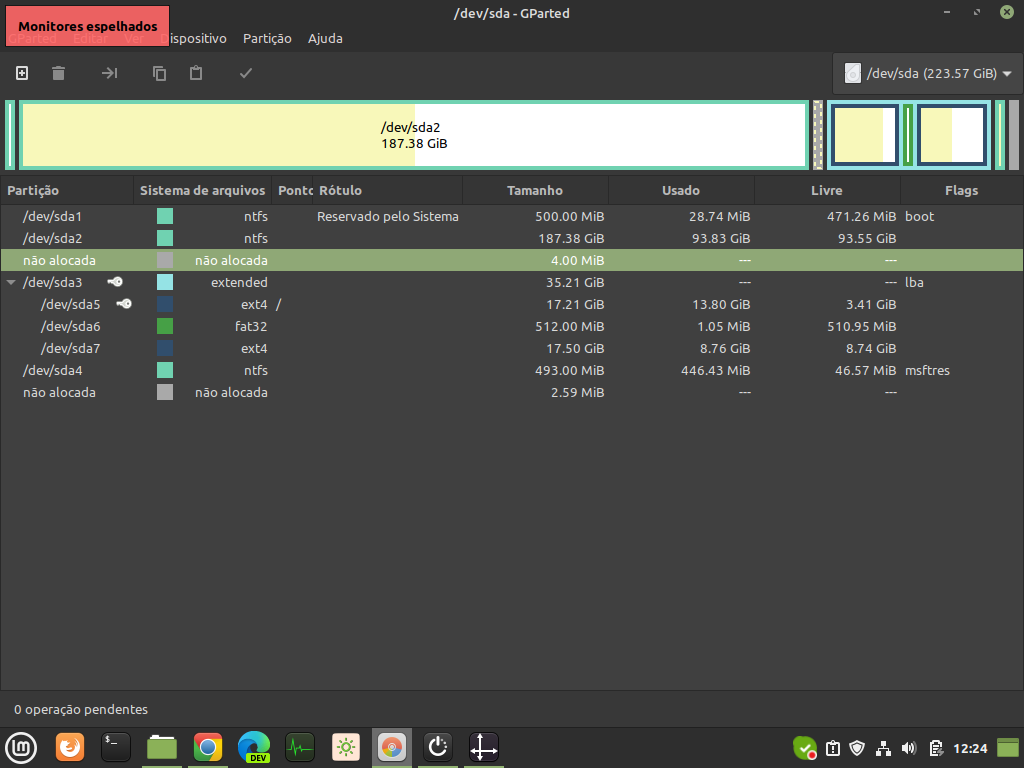Open the System Monitor taskbar icon
The height and width of the screenshot is (768, 1024).
tap(300, 748)
